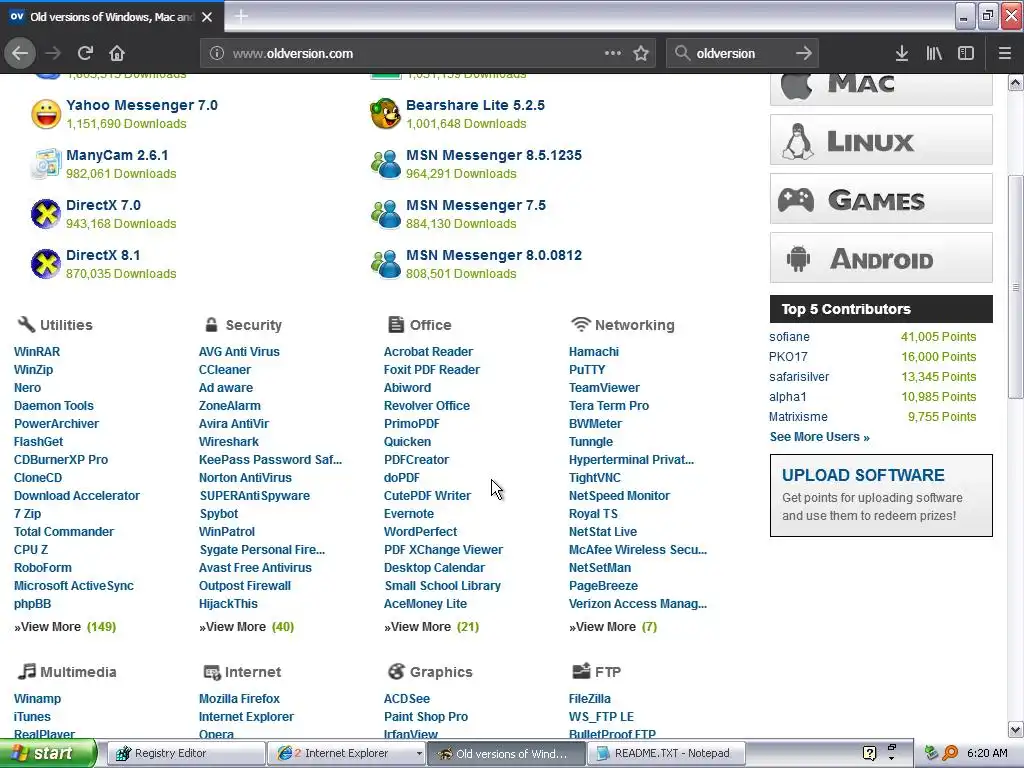Open the Bearshare Lite 5.2.5 link
The width and height of the screenshot is (1024, 768).
click(x=475, y=105)
